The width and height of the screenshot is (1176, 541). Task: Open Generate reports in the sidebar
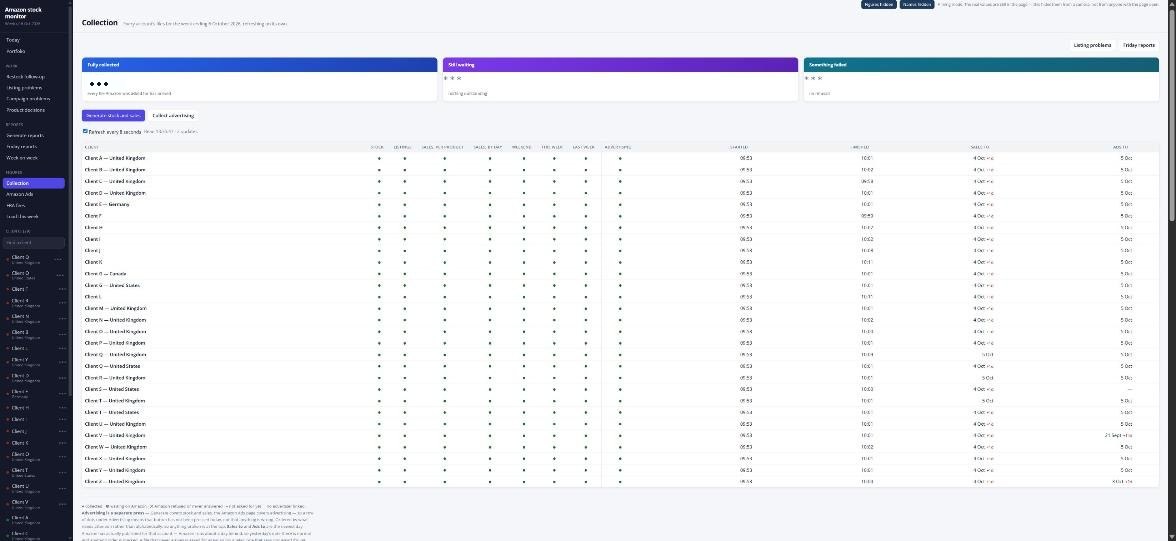25,135
